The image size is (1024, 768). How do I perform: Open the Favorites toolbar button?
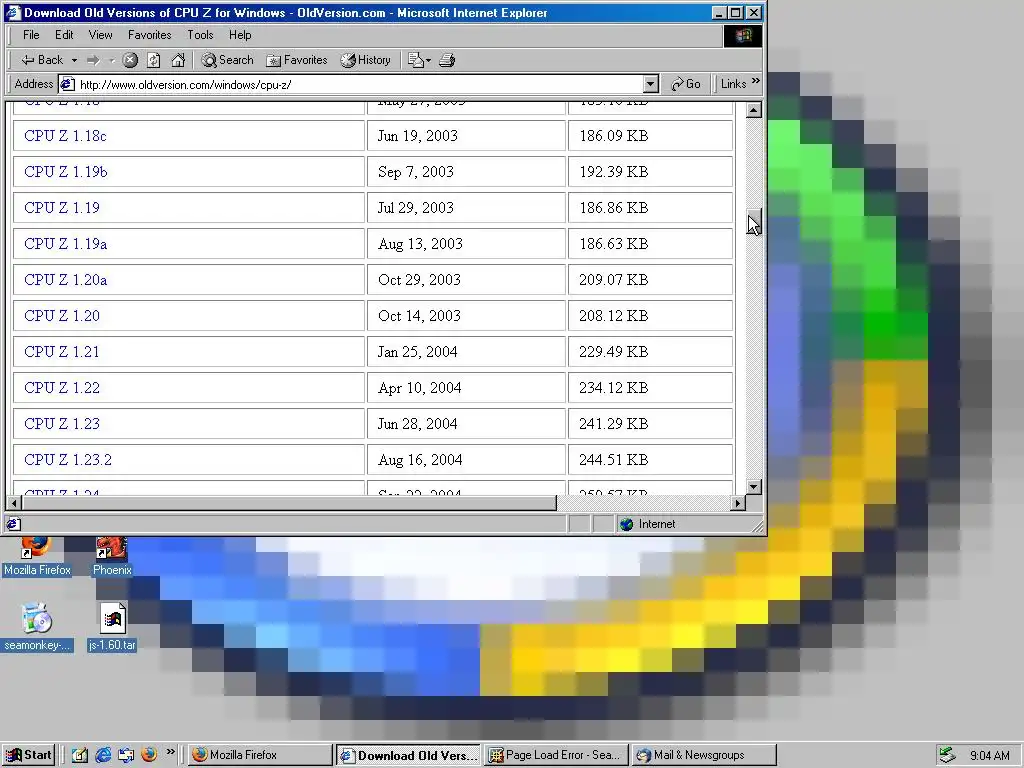coord(296,60)
